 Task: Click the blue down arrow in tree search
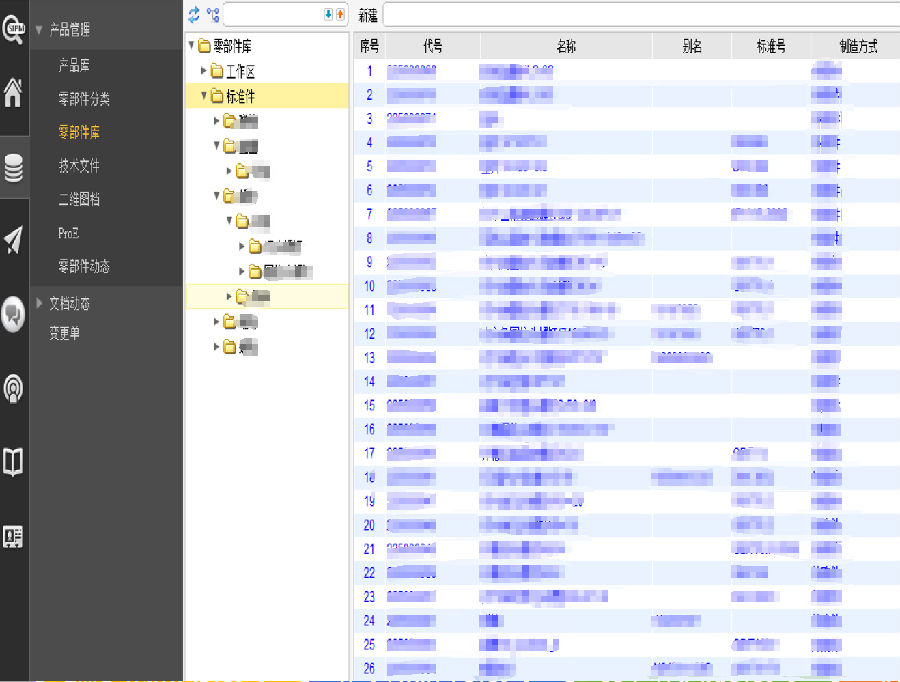[x=328, y=14]
